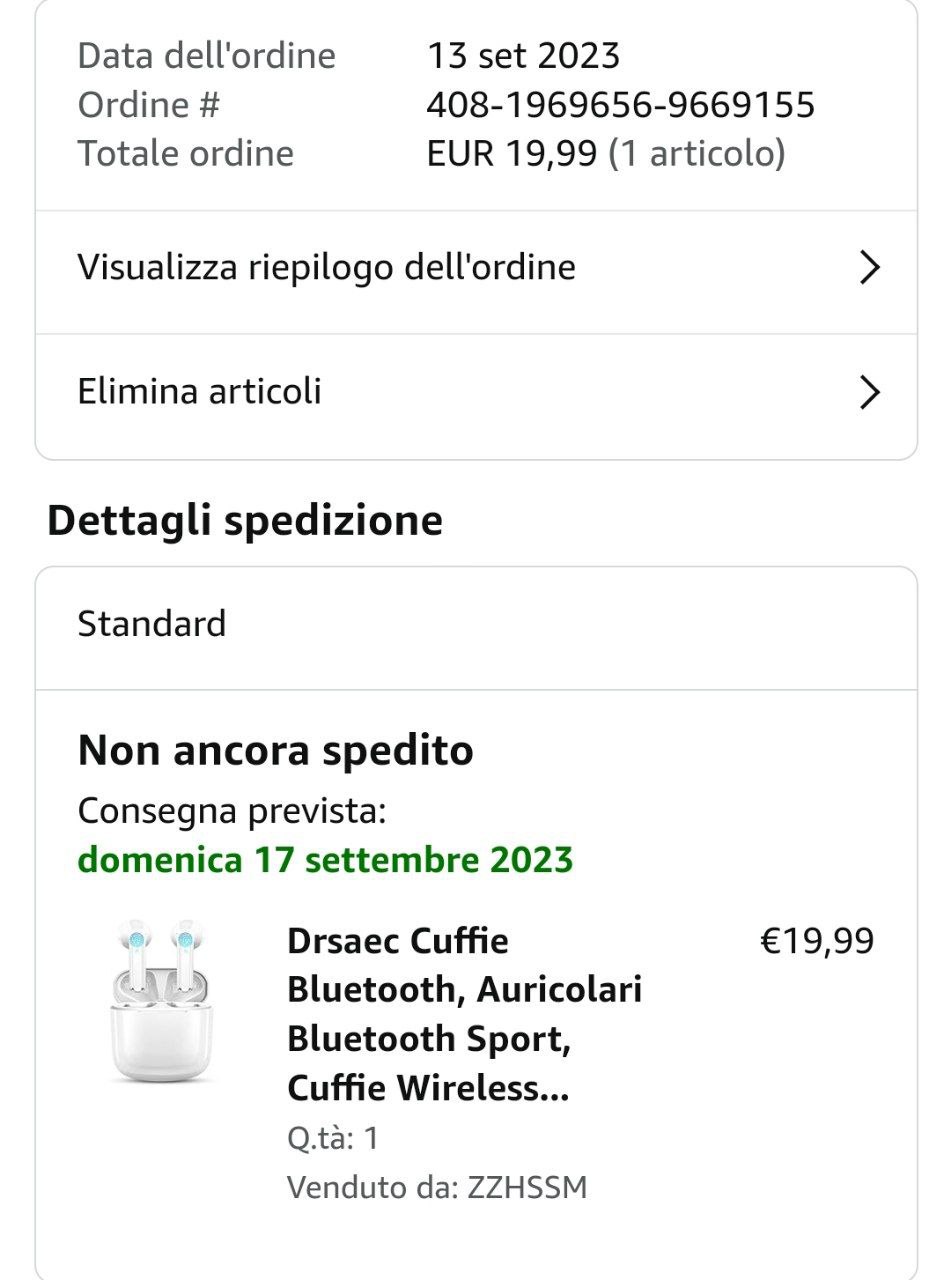The width and height of the screenshot is (951, 1280).
Task: Click the Ordine # label
Action: click(x=149, y=105)
